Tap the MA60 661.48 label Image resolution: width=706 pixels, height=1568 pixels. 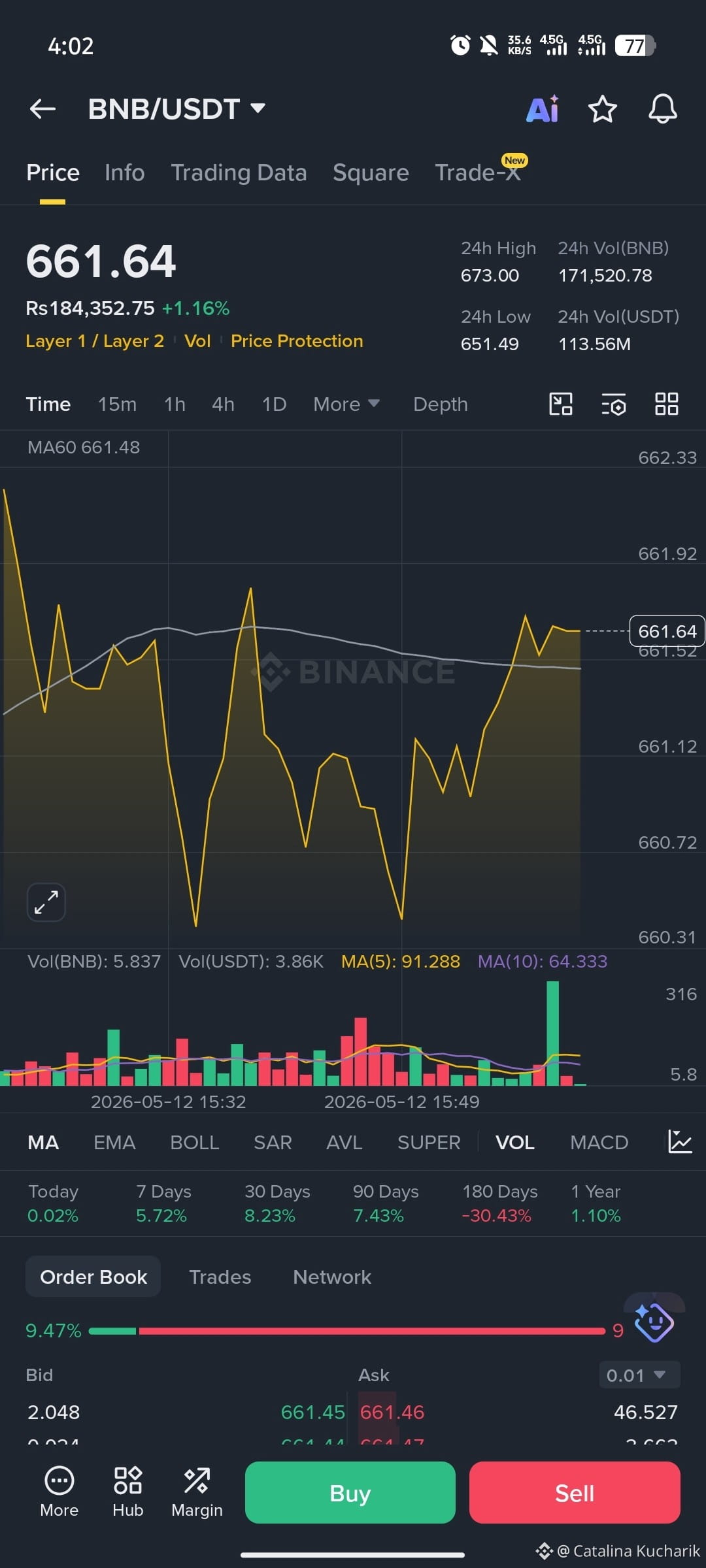click(x=84, y=448)
